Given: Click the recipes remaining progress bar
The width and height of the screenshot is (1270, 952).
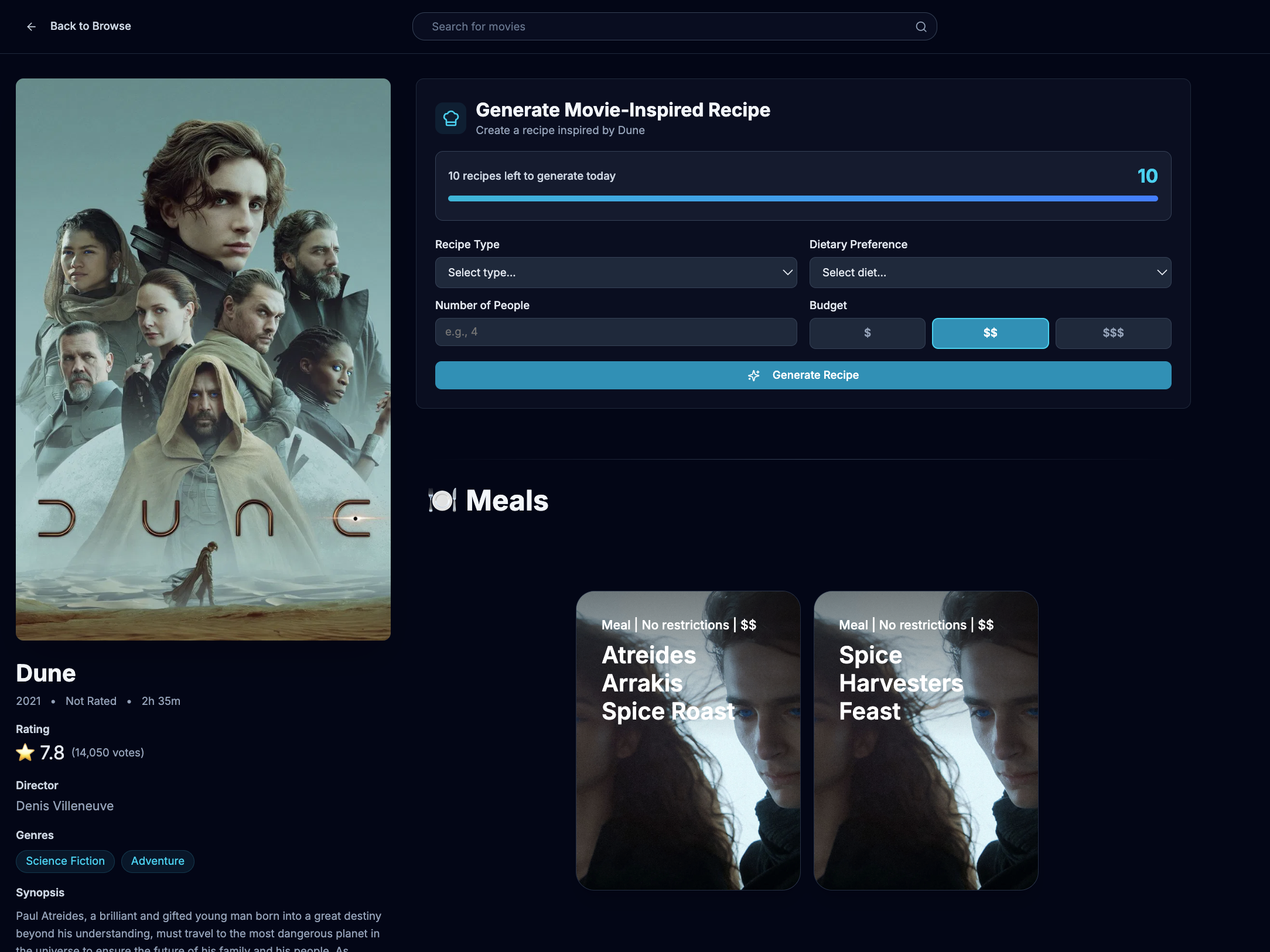Looking at the screenshot, I should pyautogui.click(x=803, y=198).
